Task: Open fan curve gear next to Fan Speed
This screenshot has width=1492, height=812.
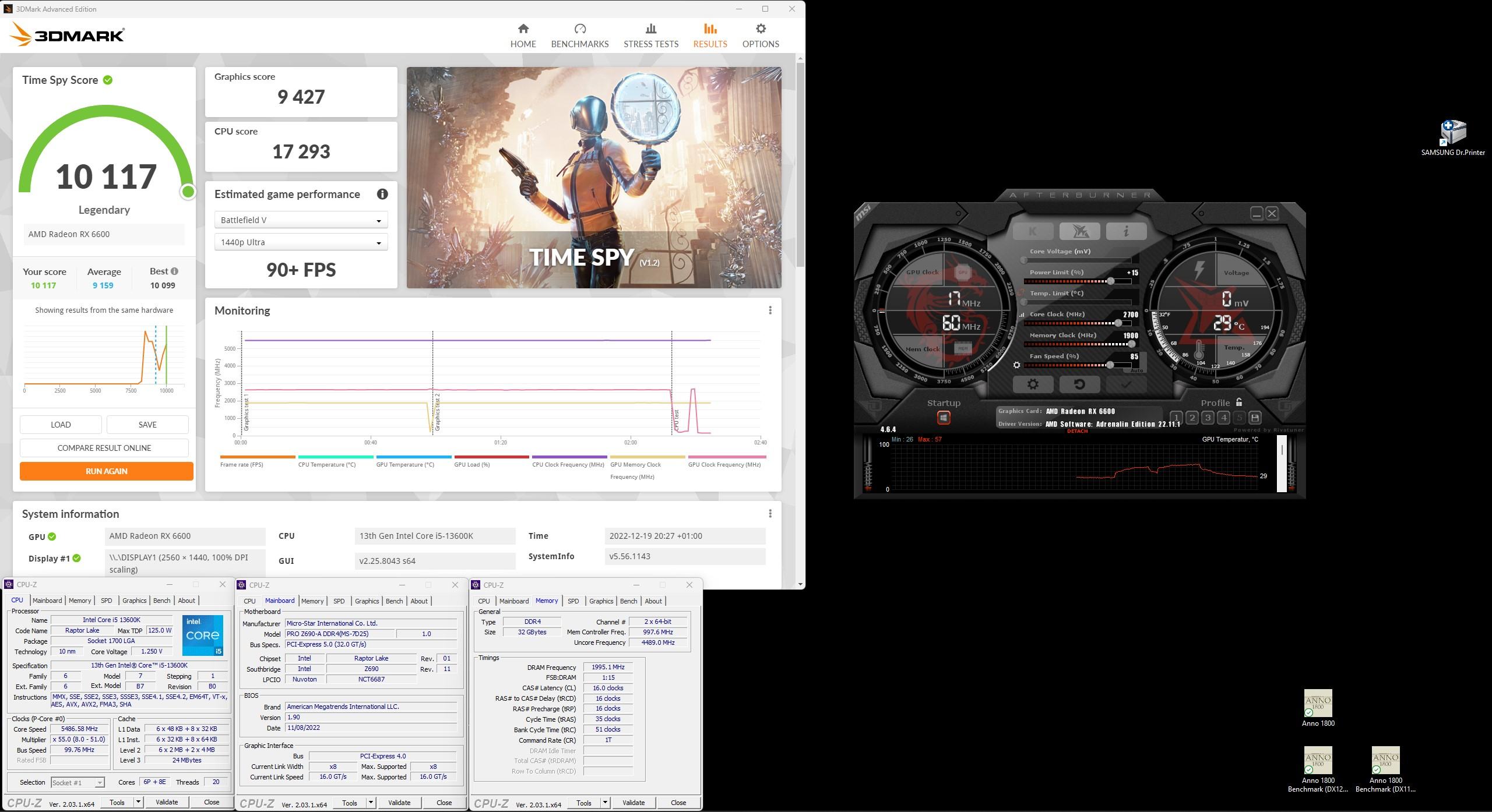Action: tap(1017, 365)
